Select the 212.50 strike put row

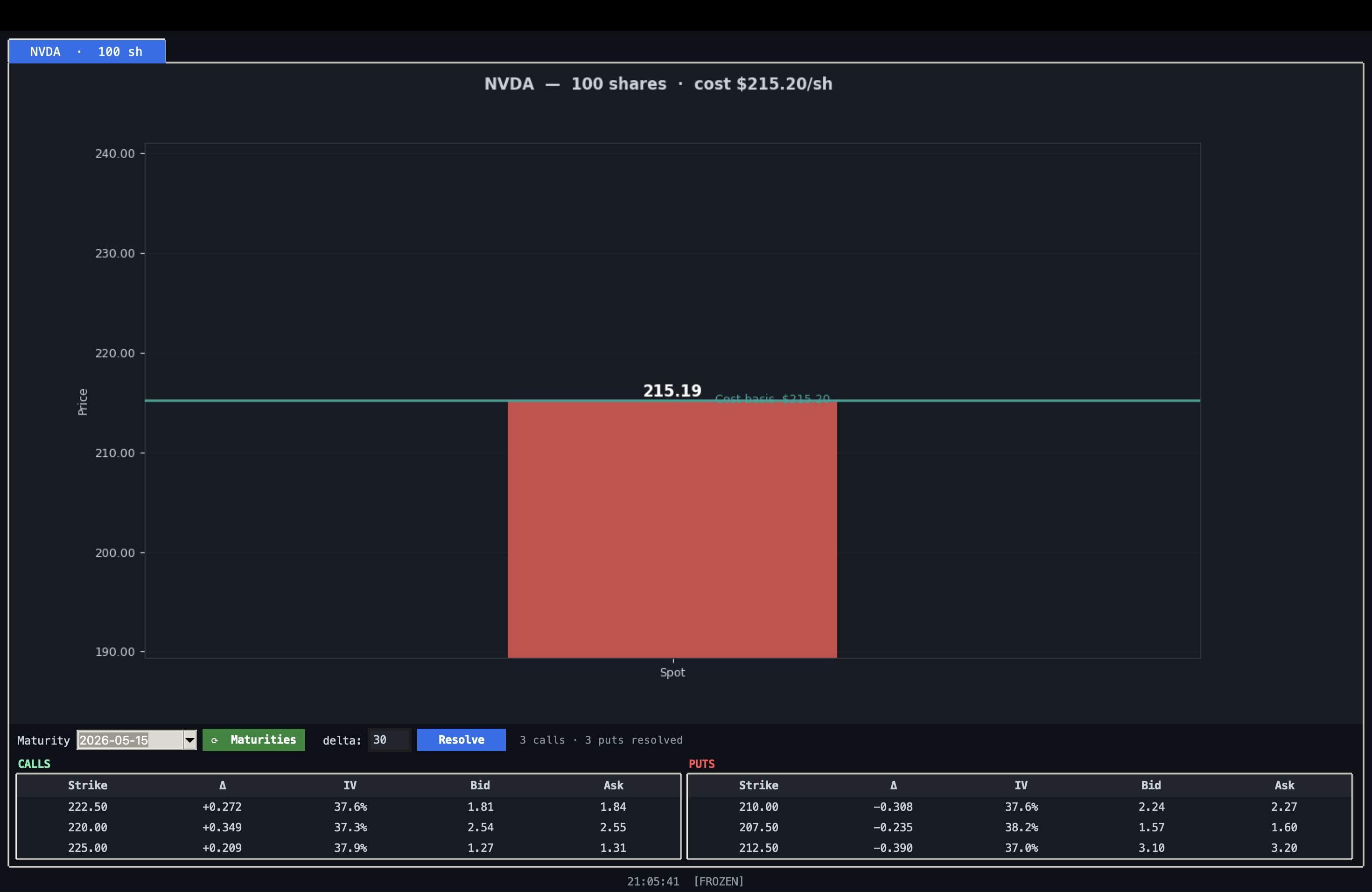click(1019, 848)
